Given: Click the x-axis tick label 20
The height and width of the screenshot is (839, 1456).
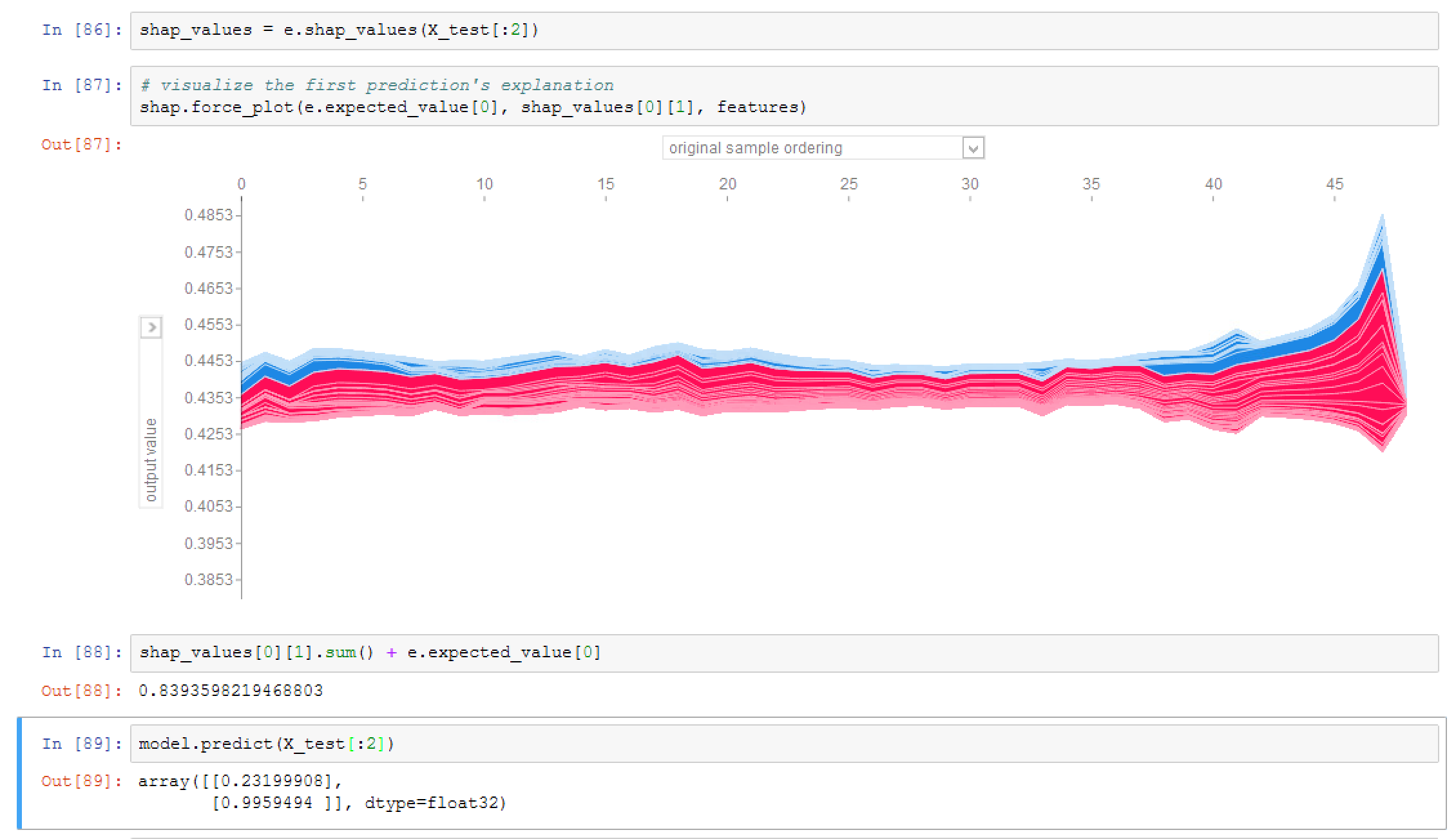Looking at the screenshot, I should tap(727, 184).
